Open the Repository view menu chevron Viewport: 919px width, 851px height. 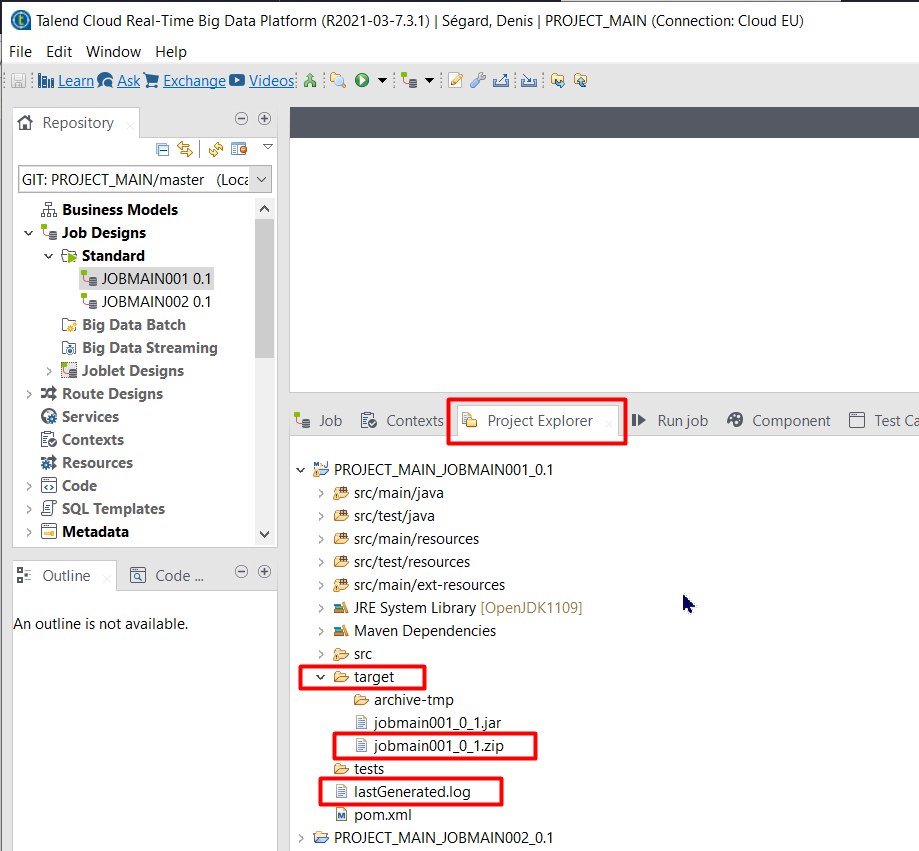click(267, 147)
